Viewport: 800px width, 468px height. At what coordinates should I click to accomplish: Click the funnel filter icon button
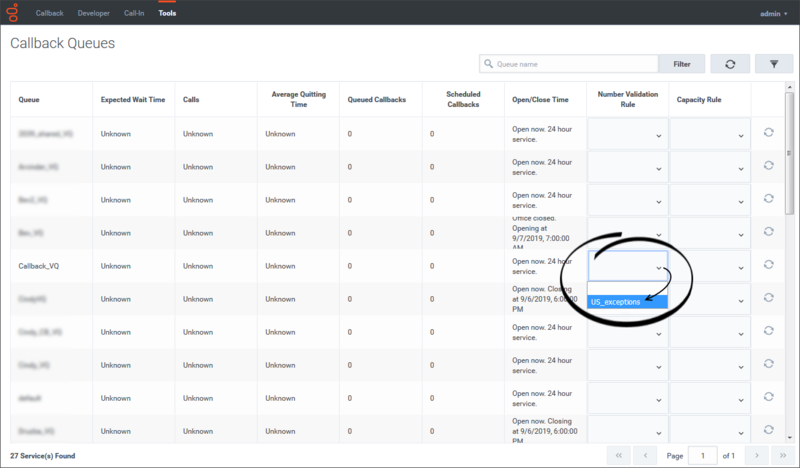pyautogui.click(x=773, y=64)
